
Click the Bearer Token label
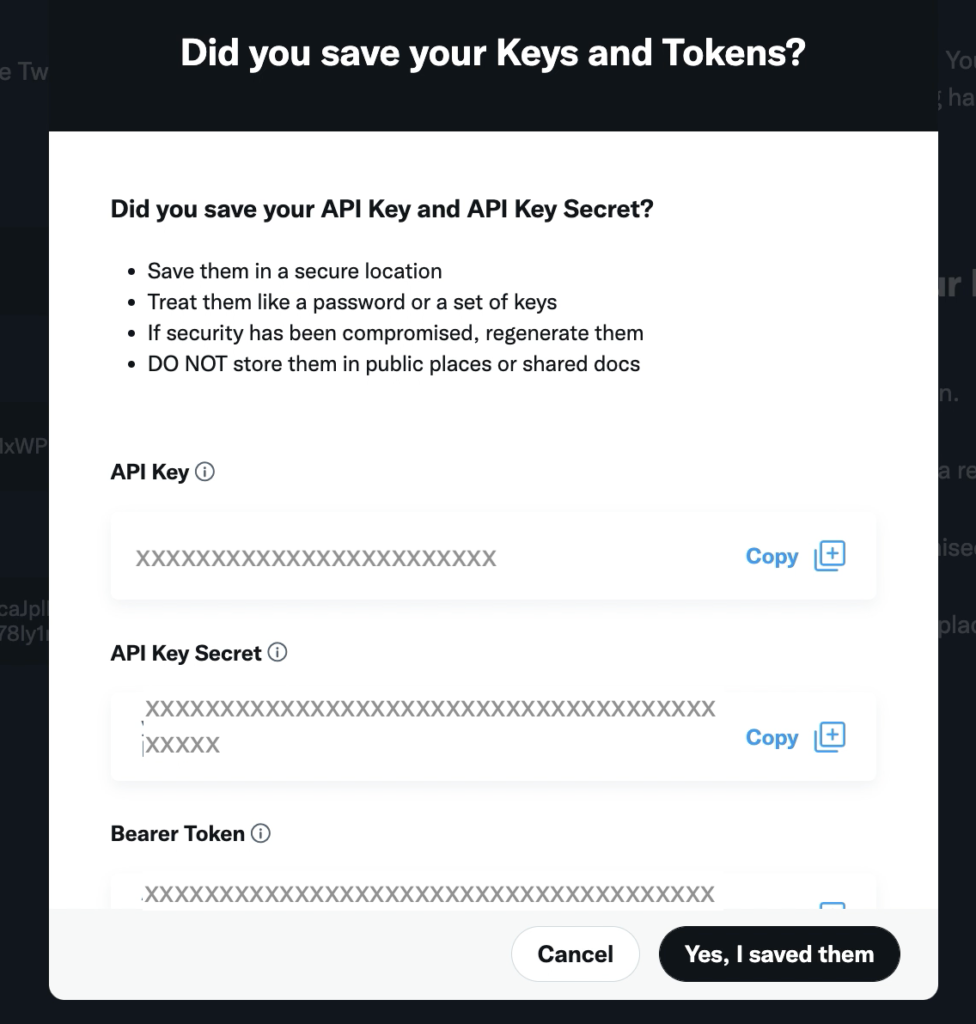(178, 834)
